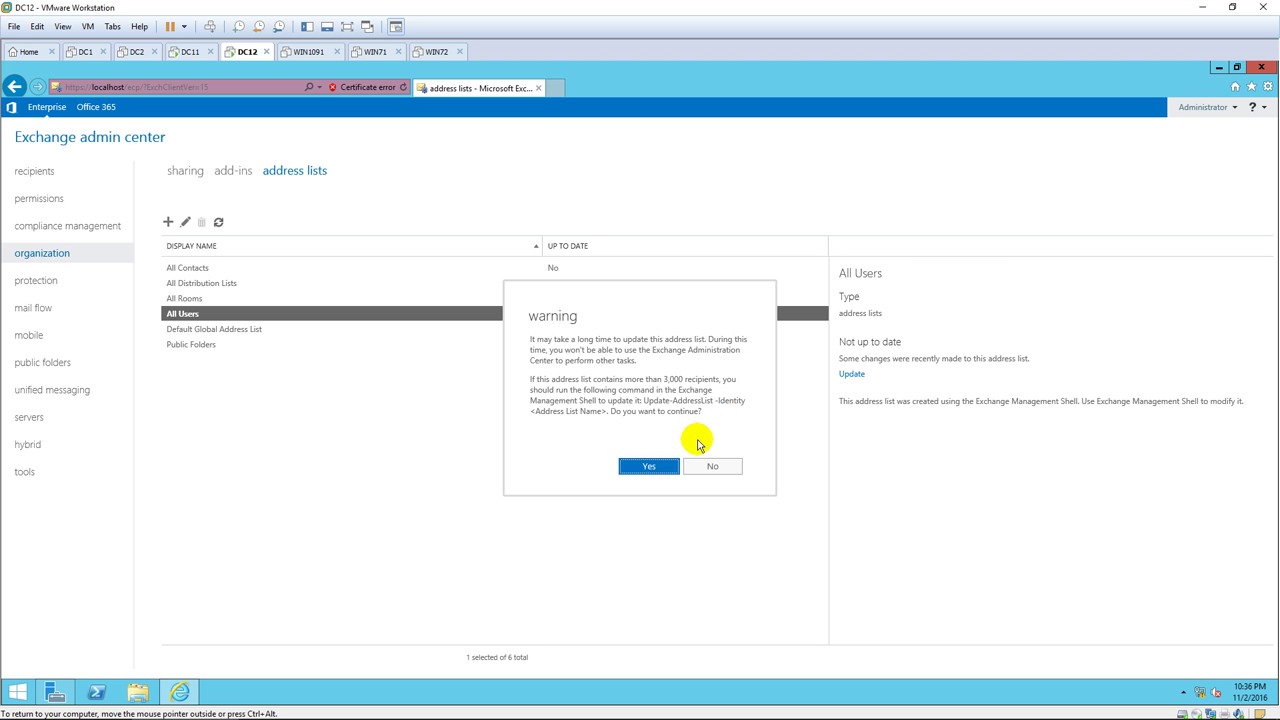The width and height of the screenshot is (1280, 720).
Task: Open the help question mark dropdown
Action: coord(1257,107)
